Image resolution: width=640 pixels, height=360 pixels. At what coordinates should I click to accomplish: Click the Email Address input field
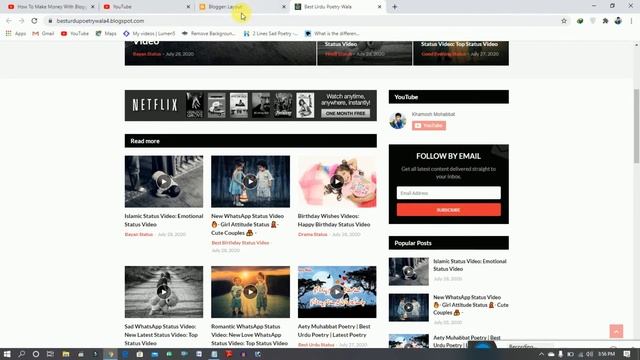point(449,193)
